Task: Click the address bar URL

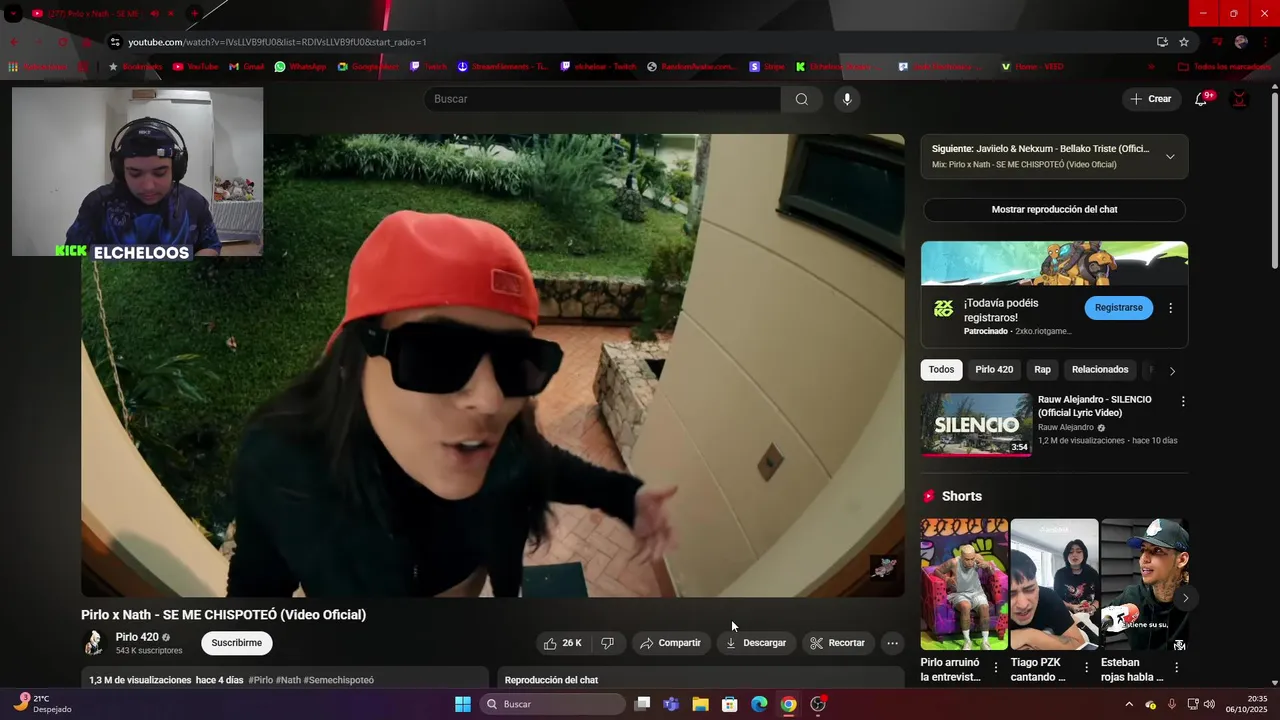Action: coord(278,42)
